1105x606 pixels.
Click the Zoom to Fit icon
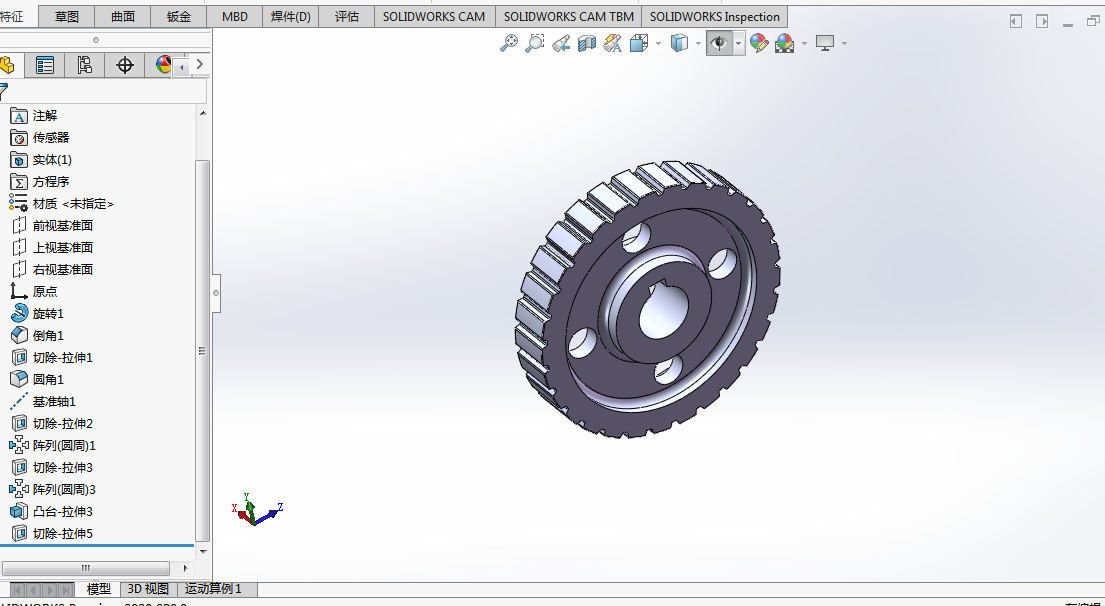pos(508,44)
